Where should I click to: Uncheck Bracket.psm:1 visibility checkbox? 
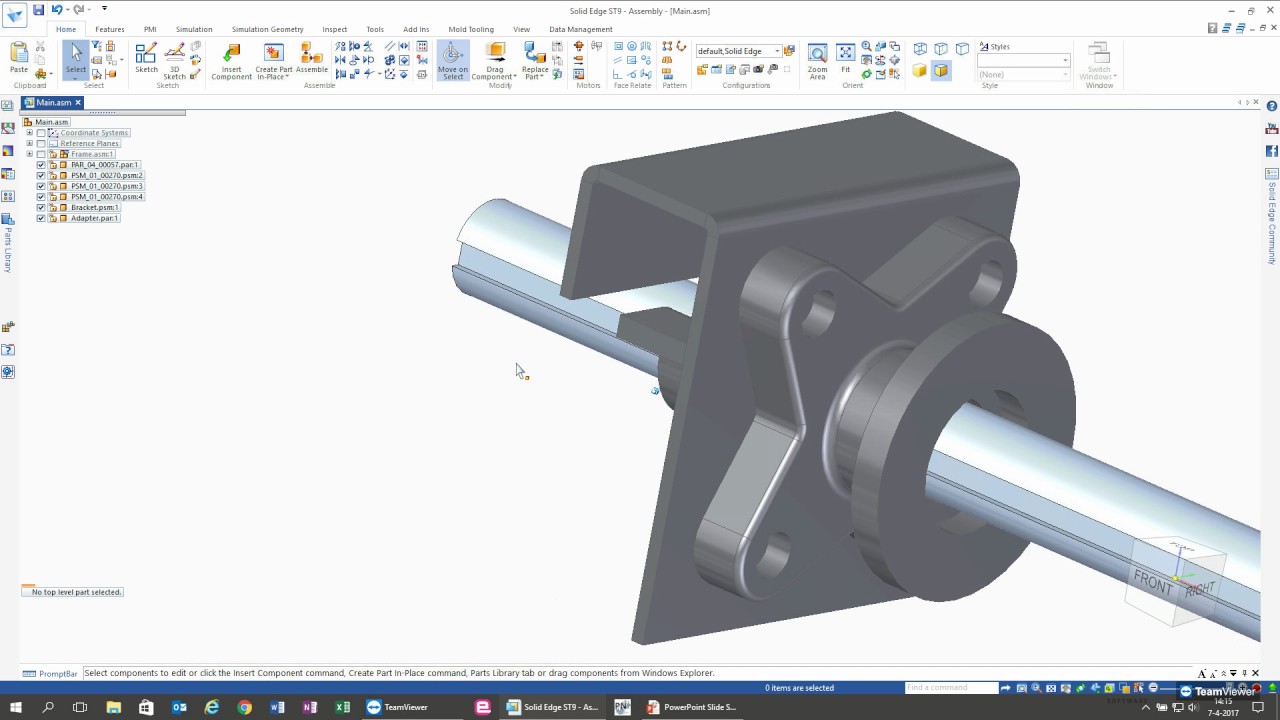pyautogui.click(x=41, y=208)
